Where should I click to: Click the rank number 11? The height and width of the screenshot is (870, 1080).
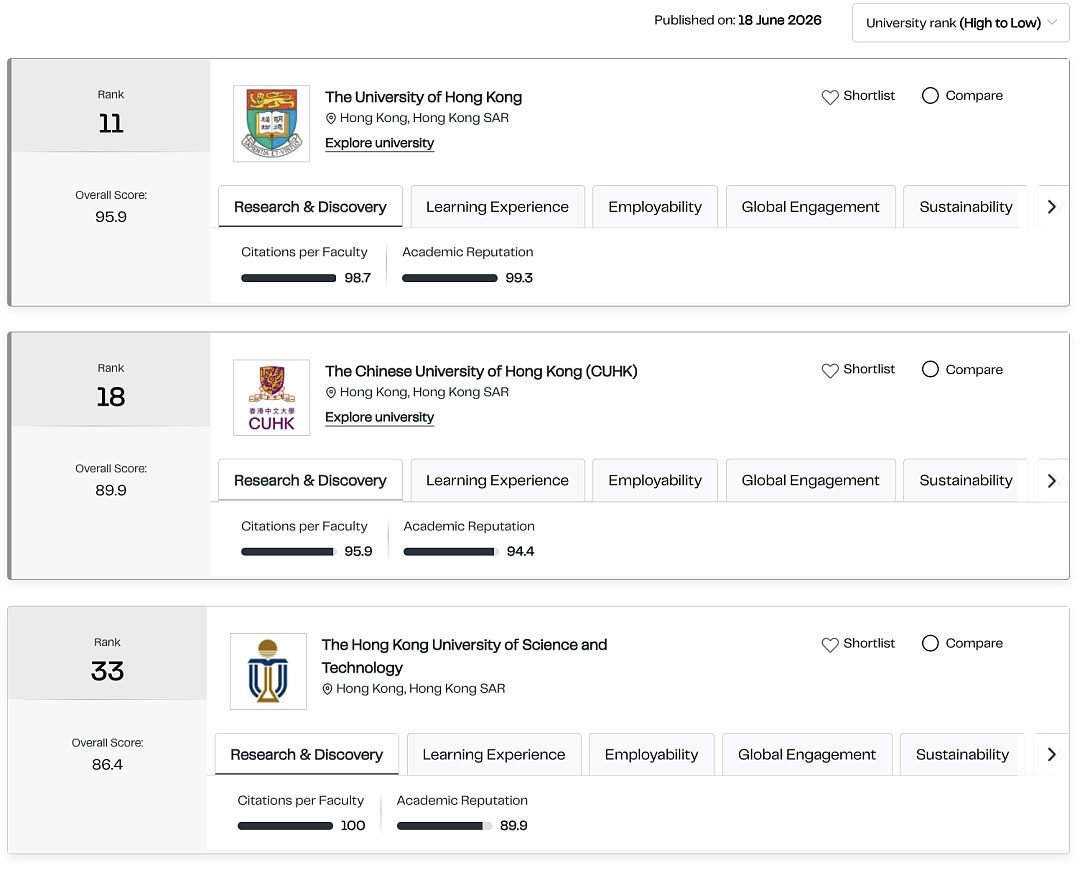click(x=111, y=123)
